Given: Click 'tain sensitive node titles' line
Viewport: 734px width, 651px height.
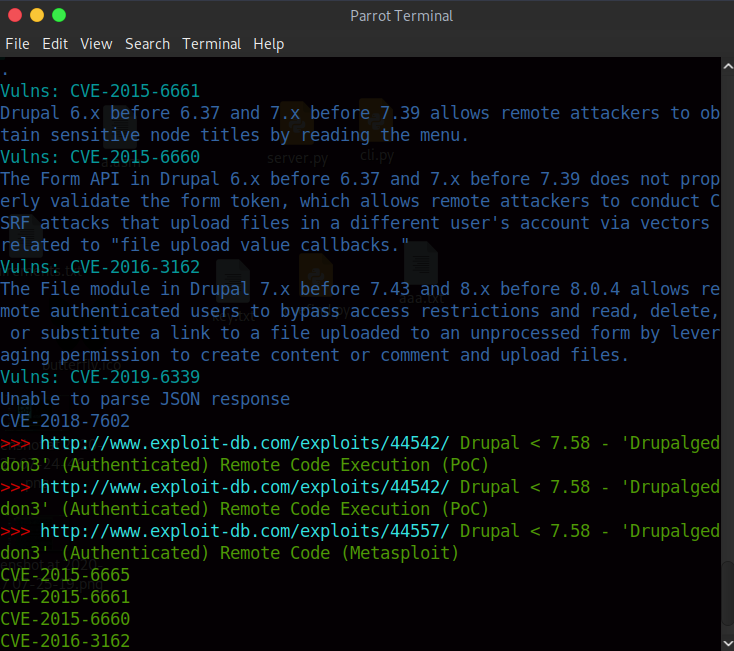Looking at the screenshot, I should tap(234, 135).
